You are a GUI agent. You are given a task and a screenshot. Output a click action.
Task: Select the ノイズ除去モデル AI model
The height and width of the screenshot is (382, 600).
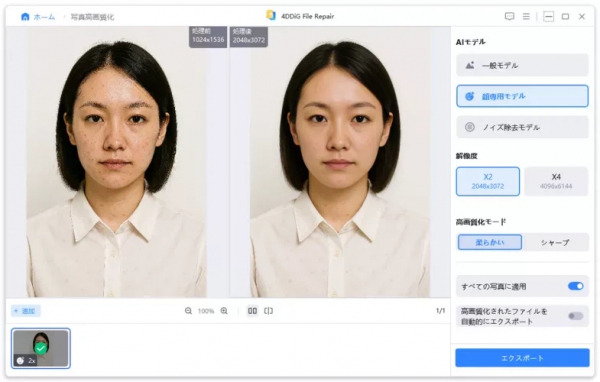pyautogui.click(x=522, y=127)
